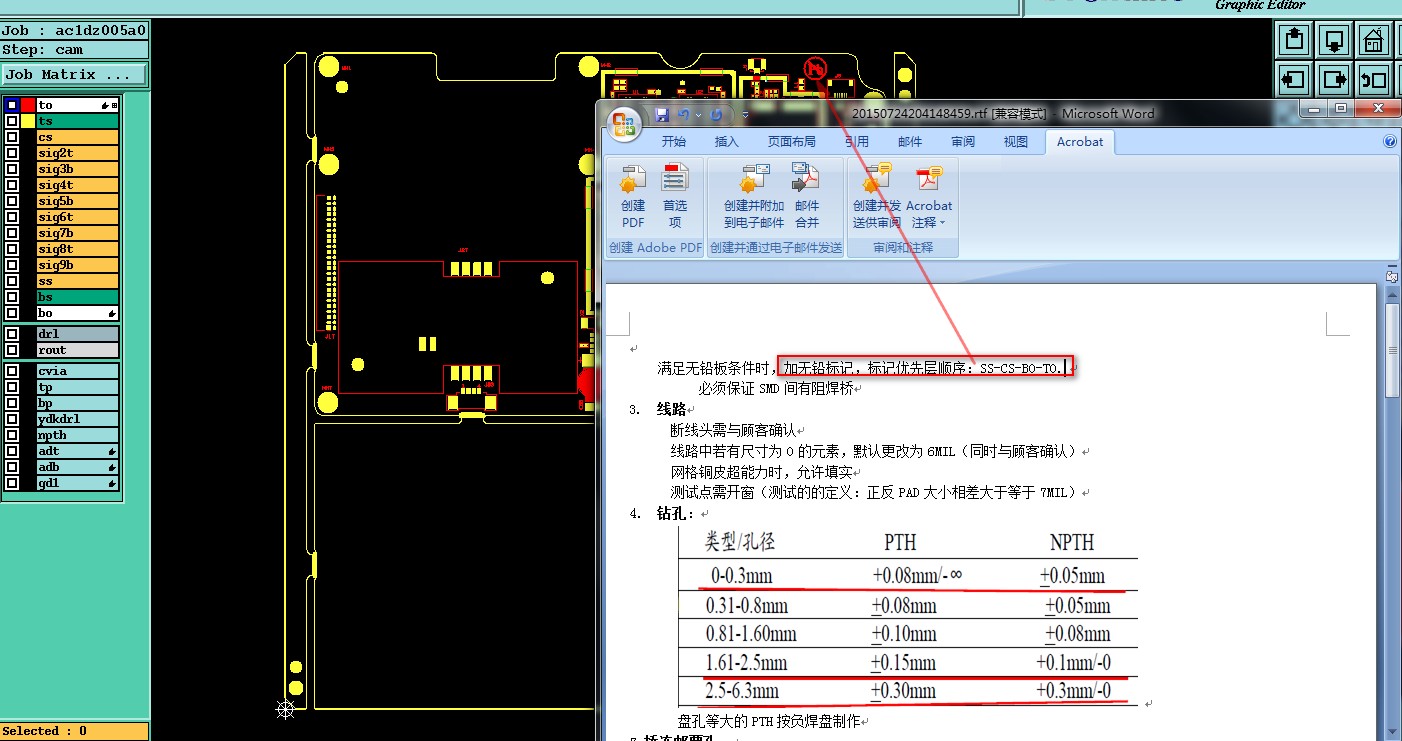This screenshot has height=741, width=1402.
Task: Select layer sig9b in the layer list
Action: tap(78, 265)
